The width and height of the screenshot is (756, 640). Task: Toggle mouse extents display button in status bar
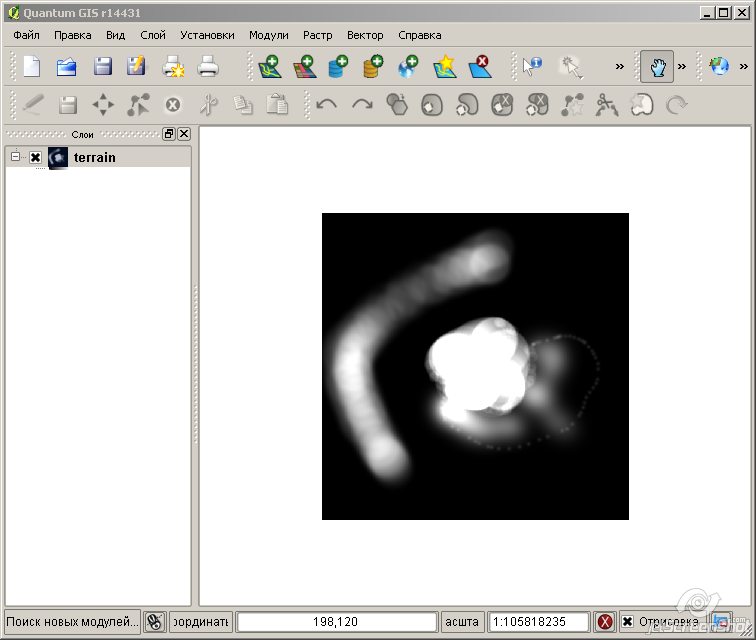tap(154, 622)
